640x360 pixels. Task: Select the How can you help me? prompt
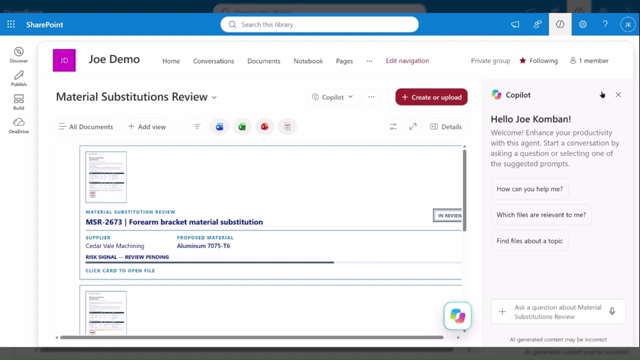point(530,189)
